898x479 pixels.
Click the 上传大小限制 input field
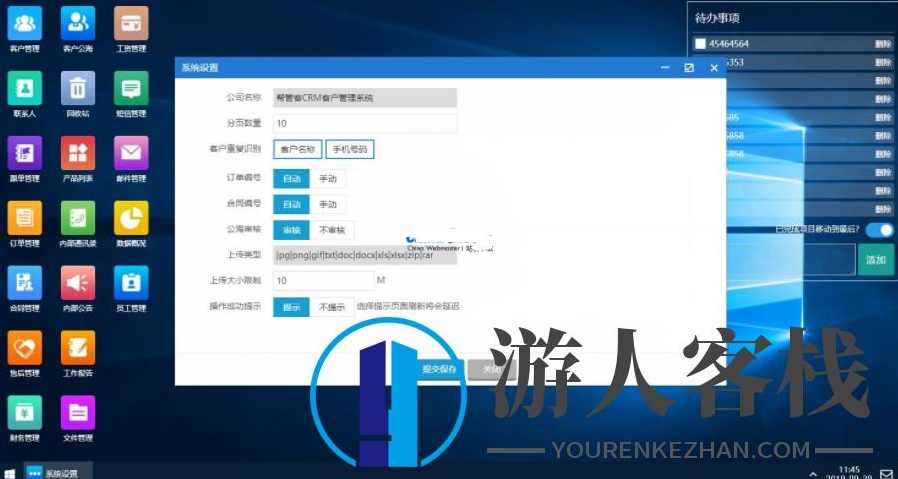324,281
